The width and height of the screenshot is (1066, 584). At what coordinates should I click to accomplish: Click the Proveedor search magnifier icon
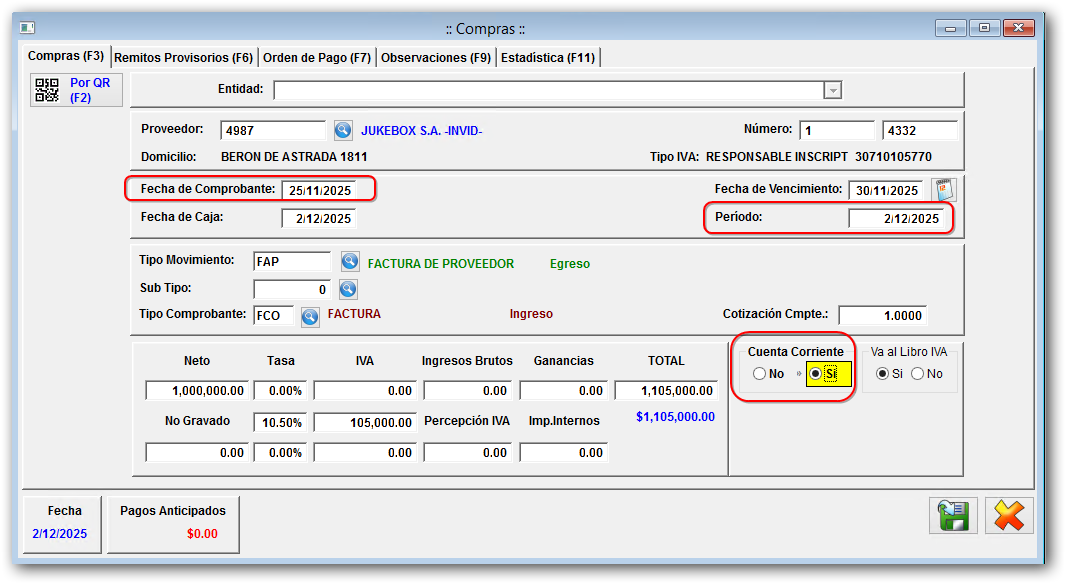343,130
